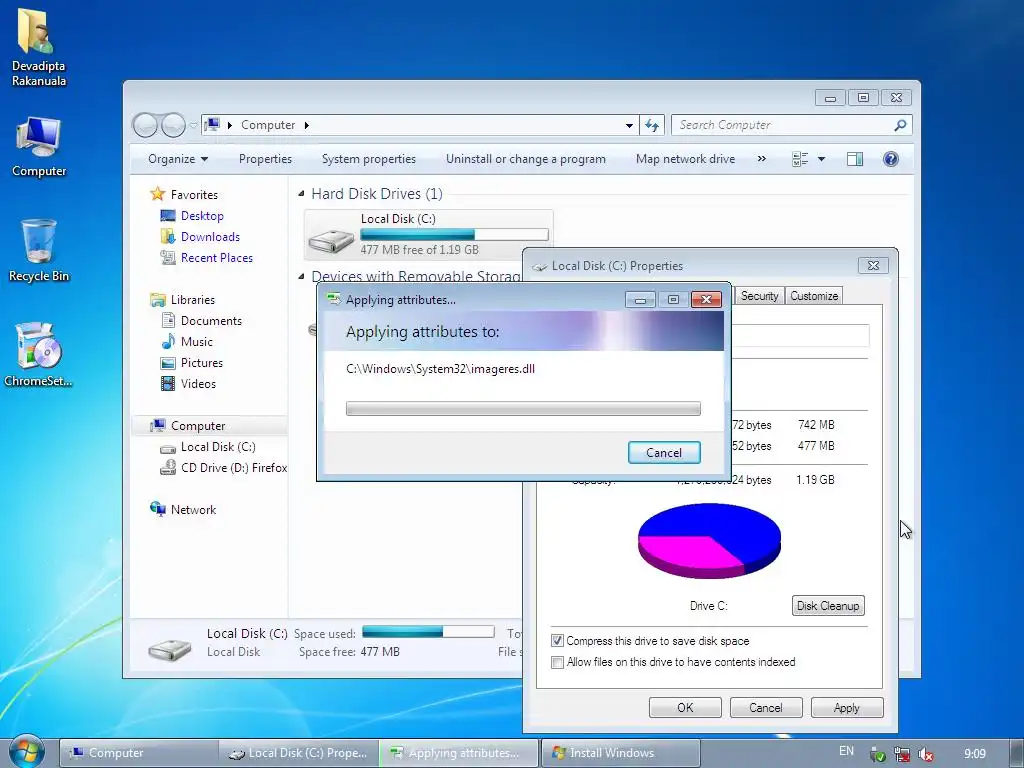Click the search magnifier icon
Image resolution: width=1024 pixels, height=768 pixels.
[x=900, y=125]
